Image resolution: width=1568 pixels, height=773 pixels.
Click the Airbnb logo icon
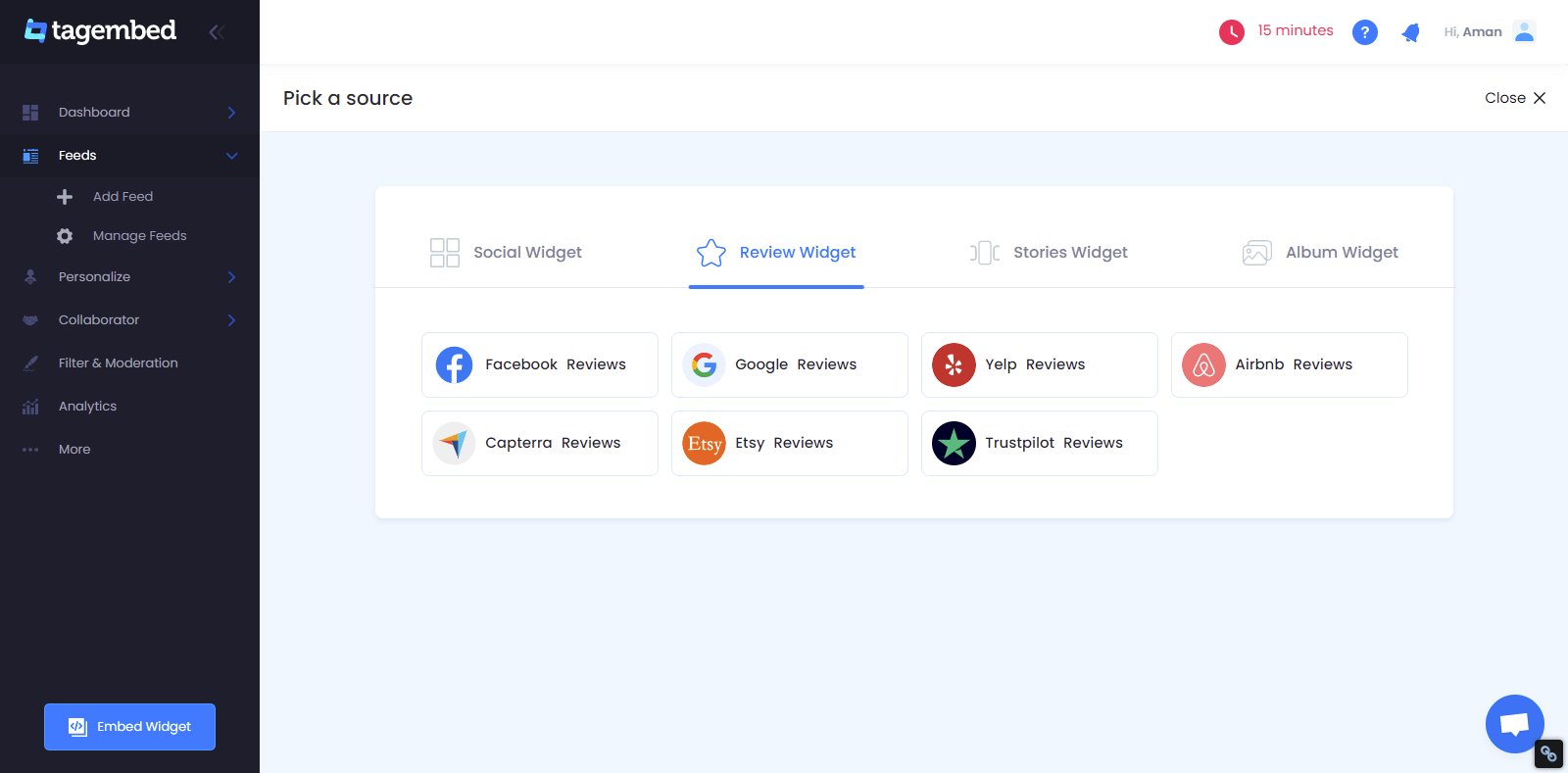click(1203, 364)
